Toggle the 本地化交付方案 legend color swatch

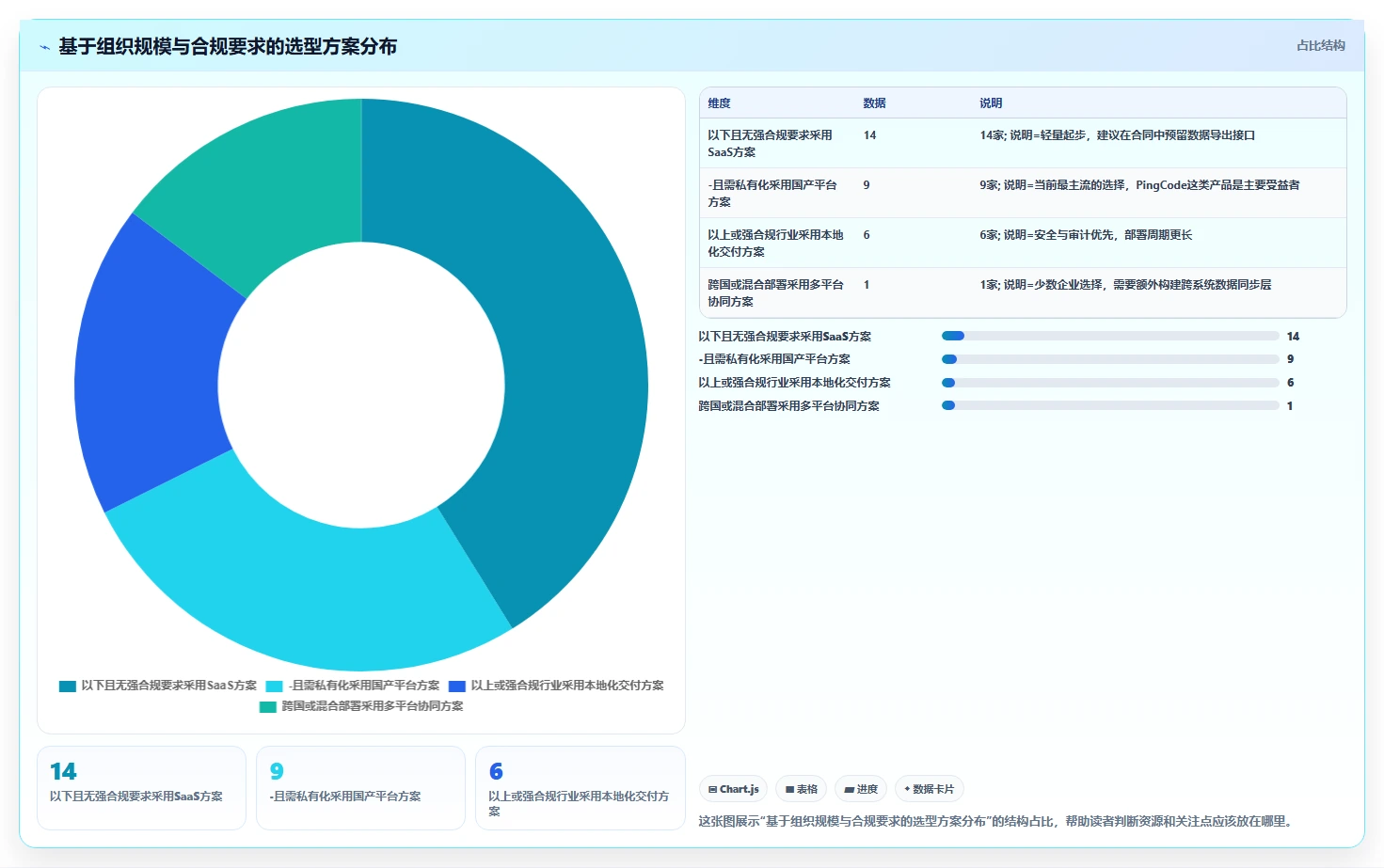tap(457, 687)
